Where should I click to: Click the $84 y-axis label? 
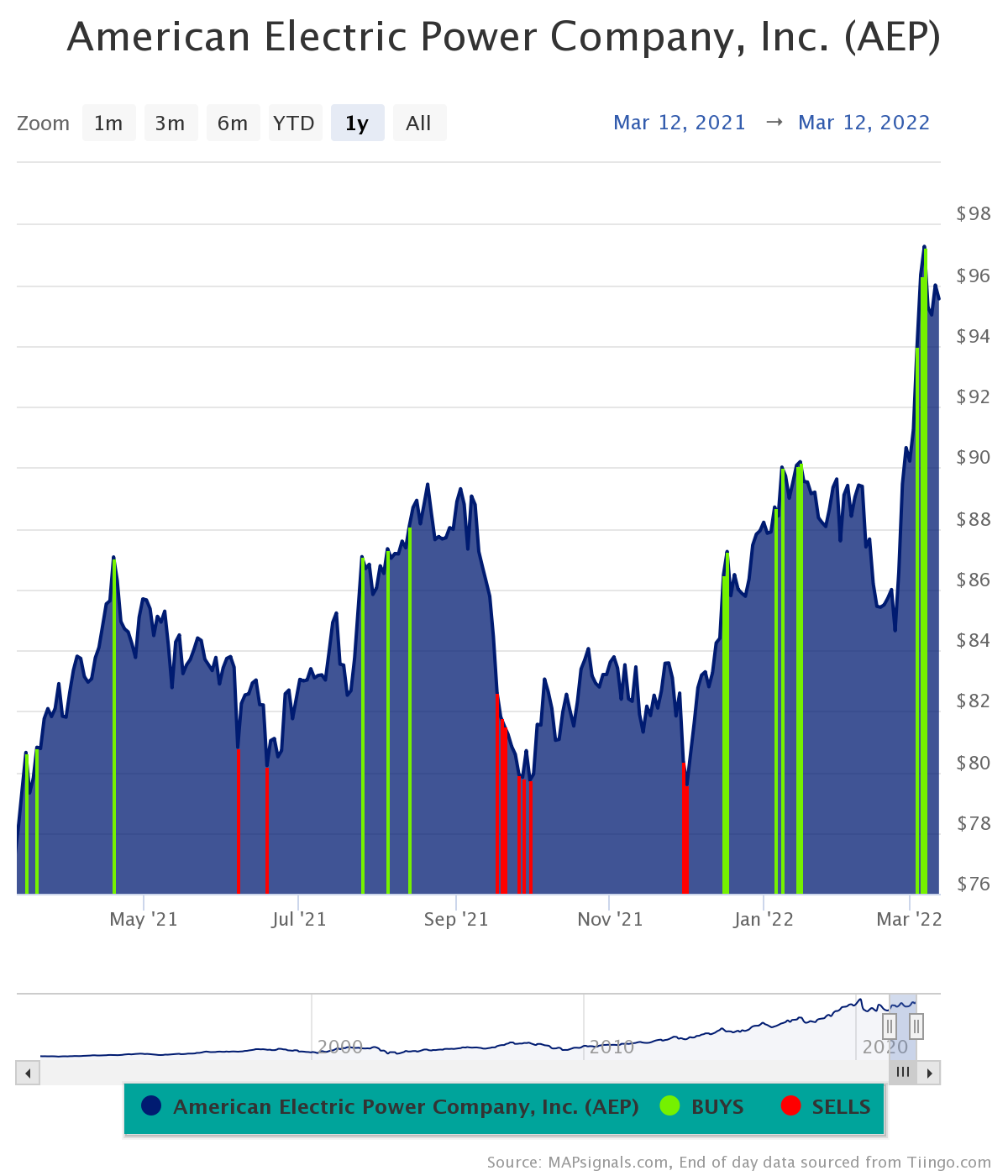tap(974, 641)
